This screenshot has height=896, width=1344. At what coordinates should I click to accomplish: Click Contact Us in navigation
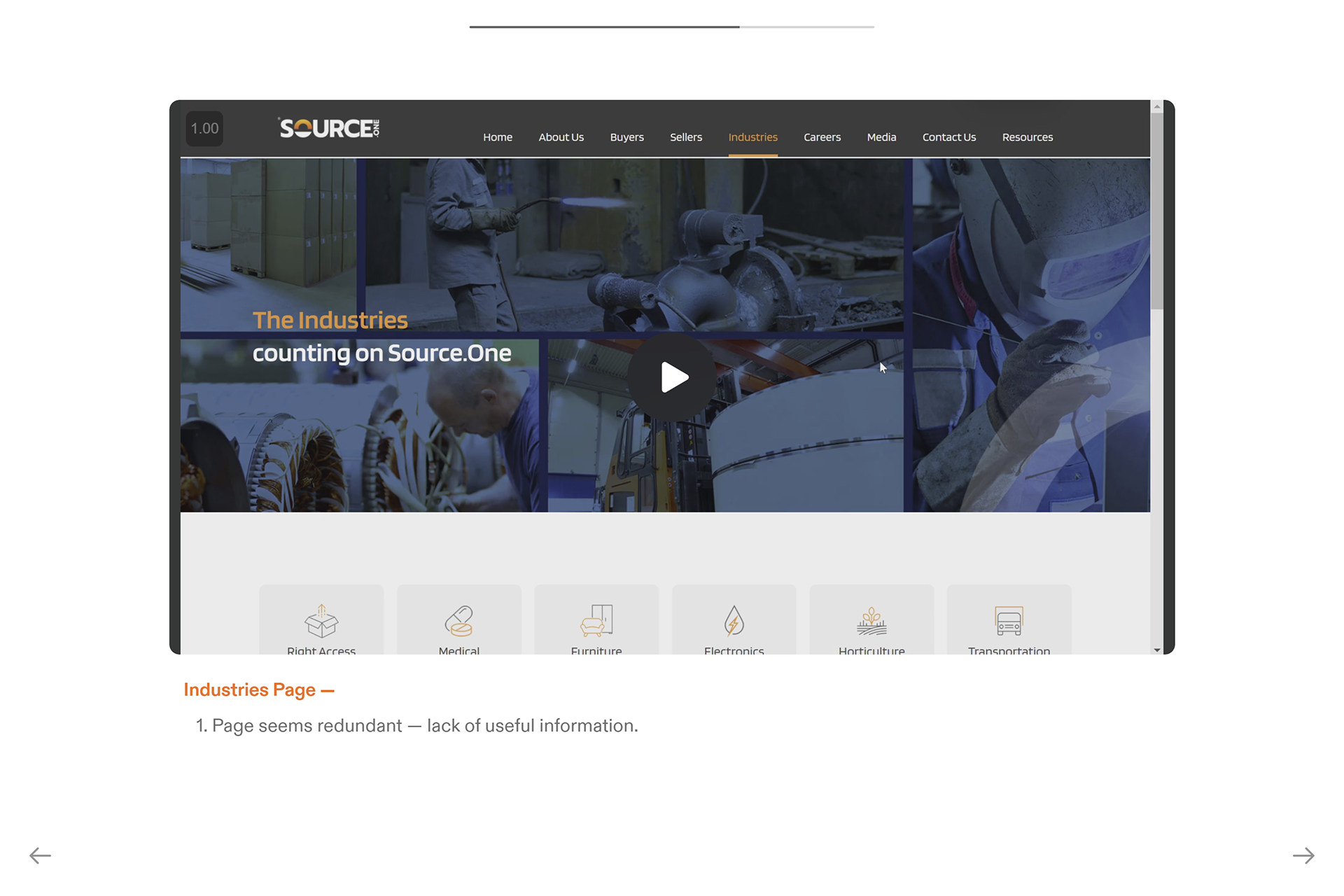tap(948, 137)
